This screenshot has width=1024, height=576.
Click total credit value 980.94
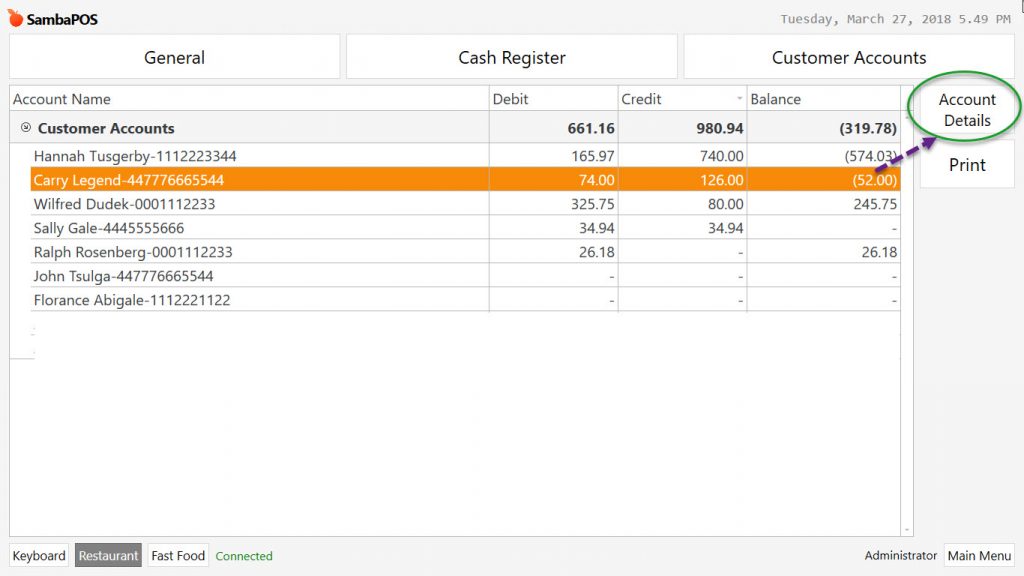click(719, 129)
